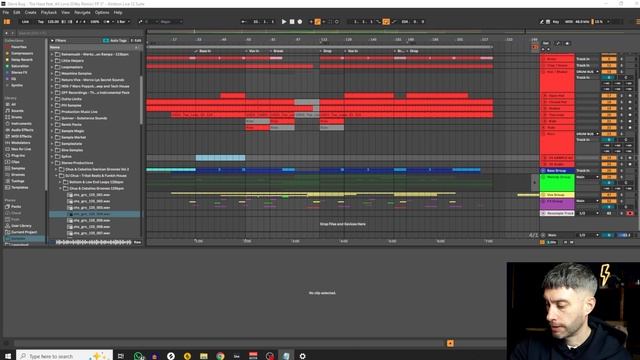640x360 pixels.
Task: Click the Break locator
Action: [278, 51]
